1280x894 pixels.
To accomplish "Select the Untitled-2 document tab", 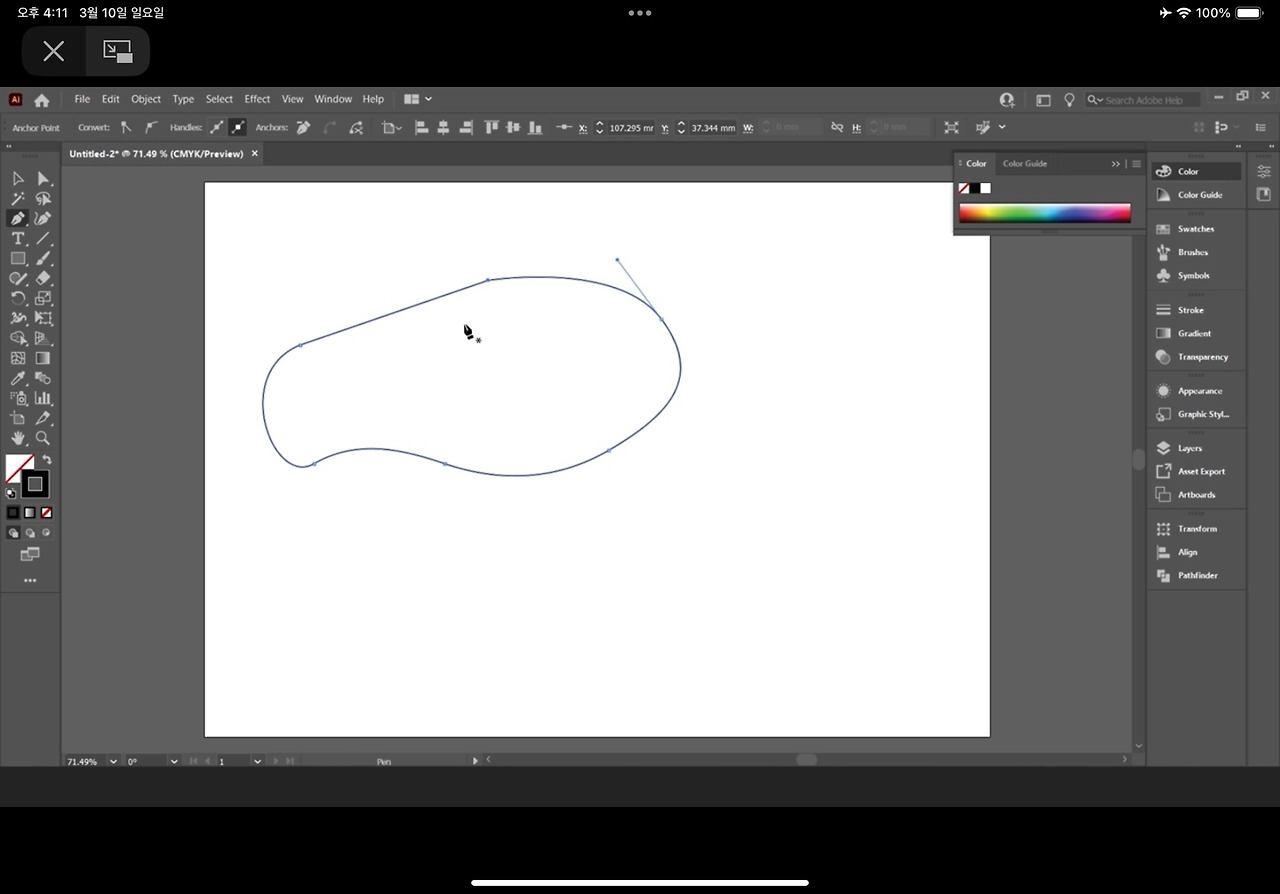I will 156,154.
